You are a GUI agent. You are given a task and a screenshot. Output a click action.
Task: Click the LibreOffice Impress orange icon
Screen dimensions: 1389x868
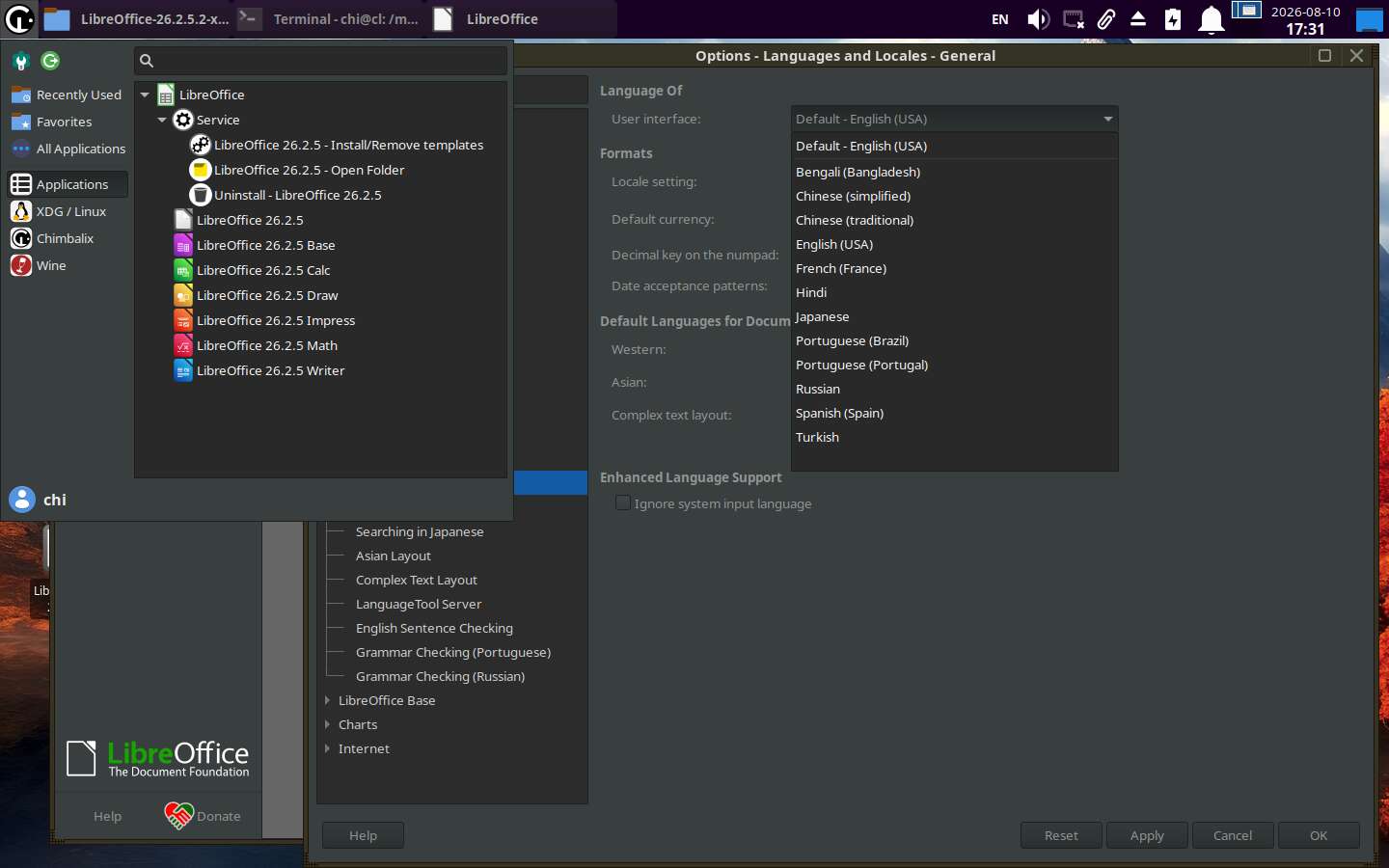click(183, 320)
